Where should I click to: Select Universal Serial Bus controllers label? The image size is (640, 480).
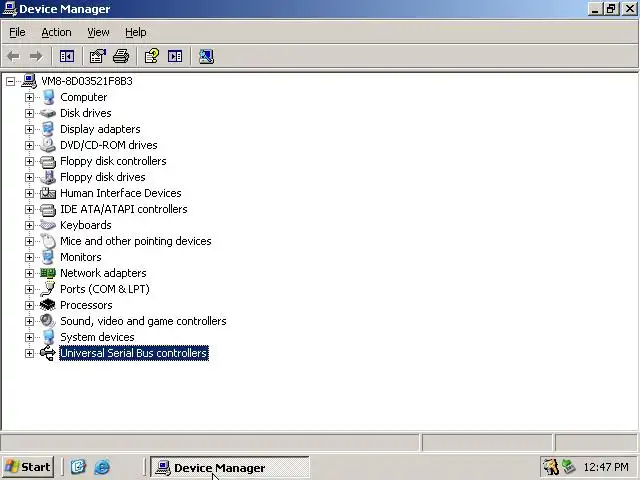click(134, 353)
